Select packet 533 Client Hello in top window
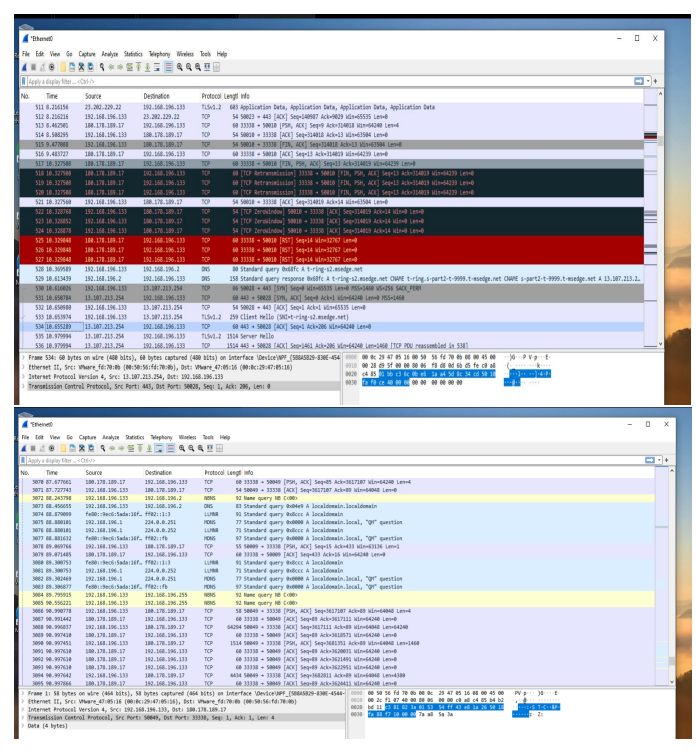 [331, 317]
